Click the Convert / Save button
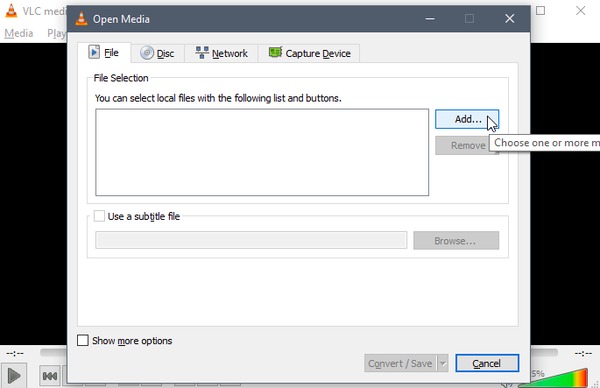 pos(401,364)
